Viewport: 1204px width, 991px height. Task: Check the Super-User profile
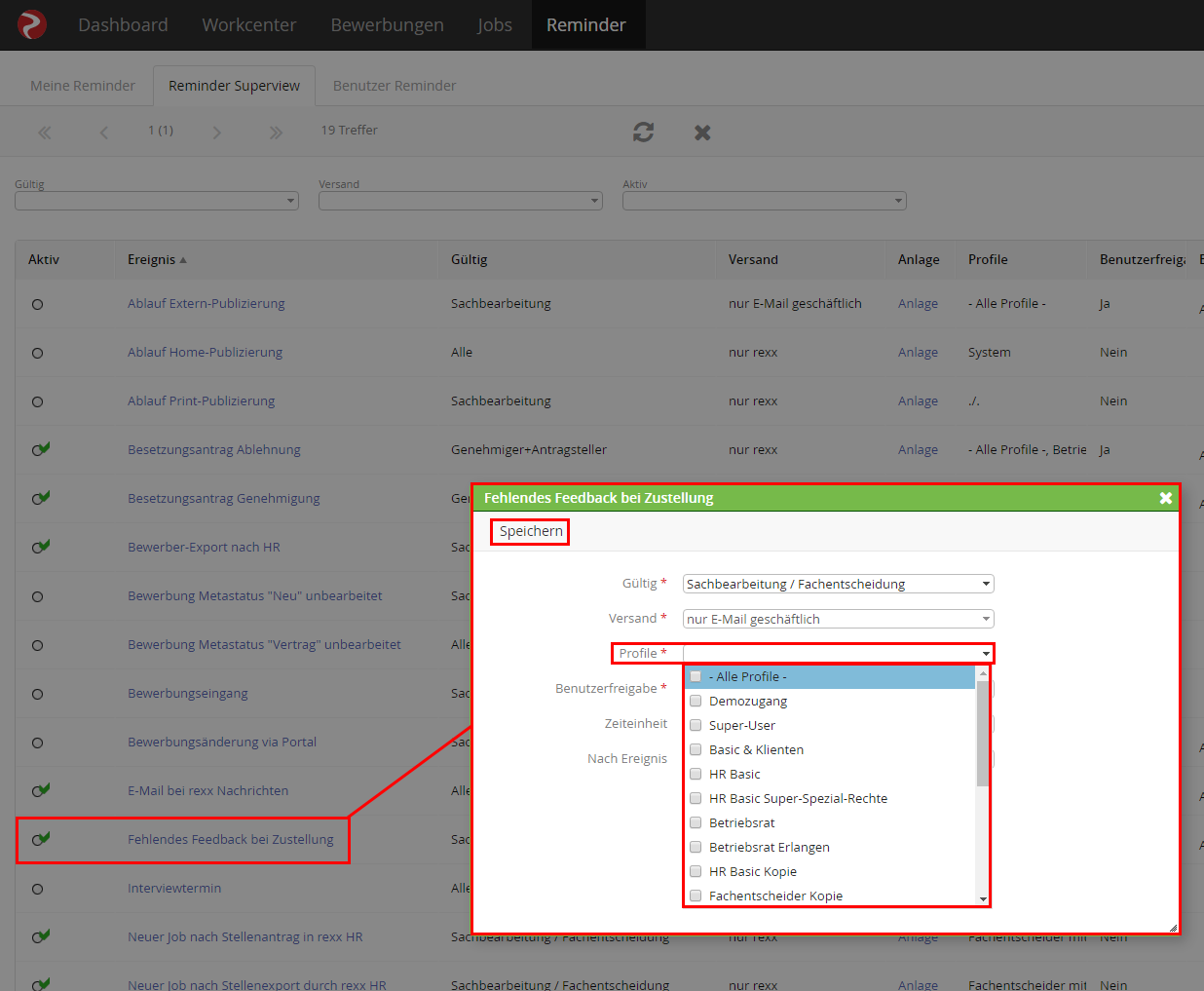(x=696, y=725)
